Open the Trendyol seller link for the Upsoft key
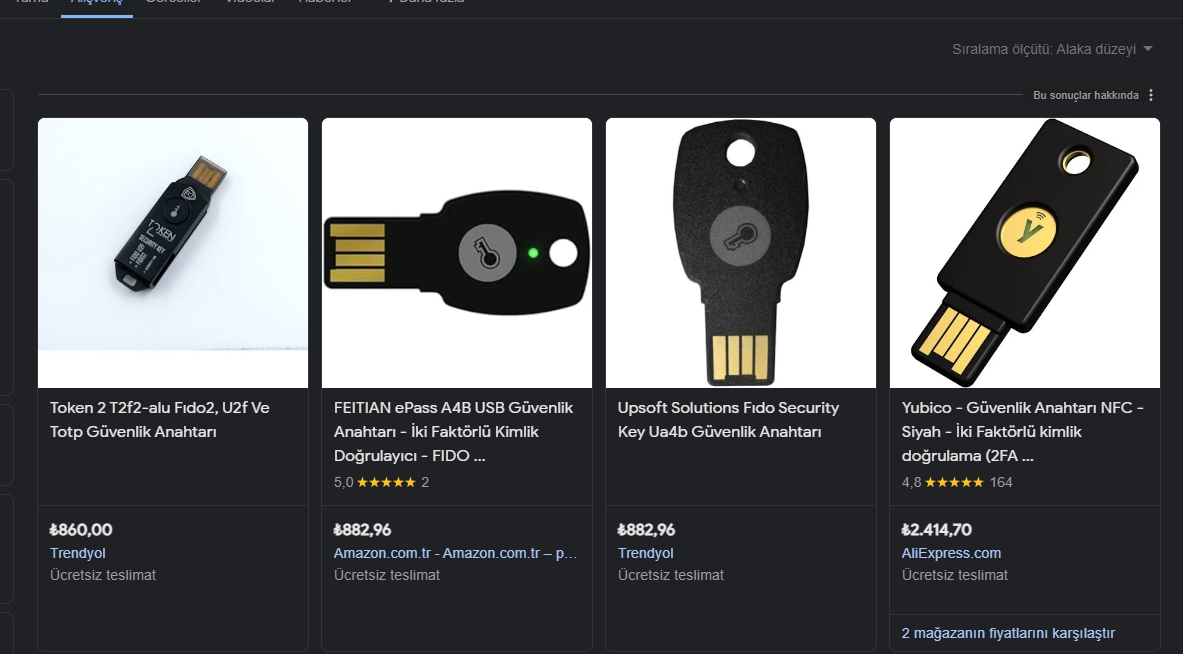Screen dimensions: 1183x654 (646, 553)
